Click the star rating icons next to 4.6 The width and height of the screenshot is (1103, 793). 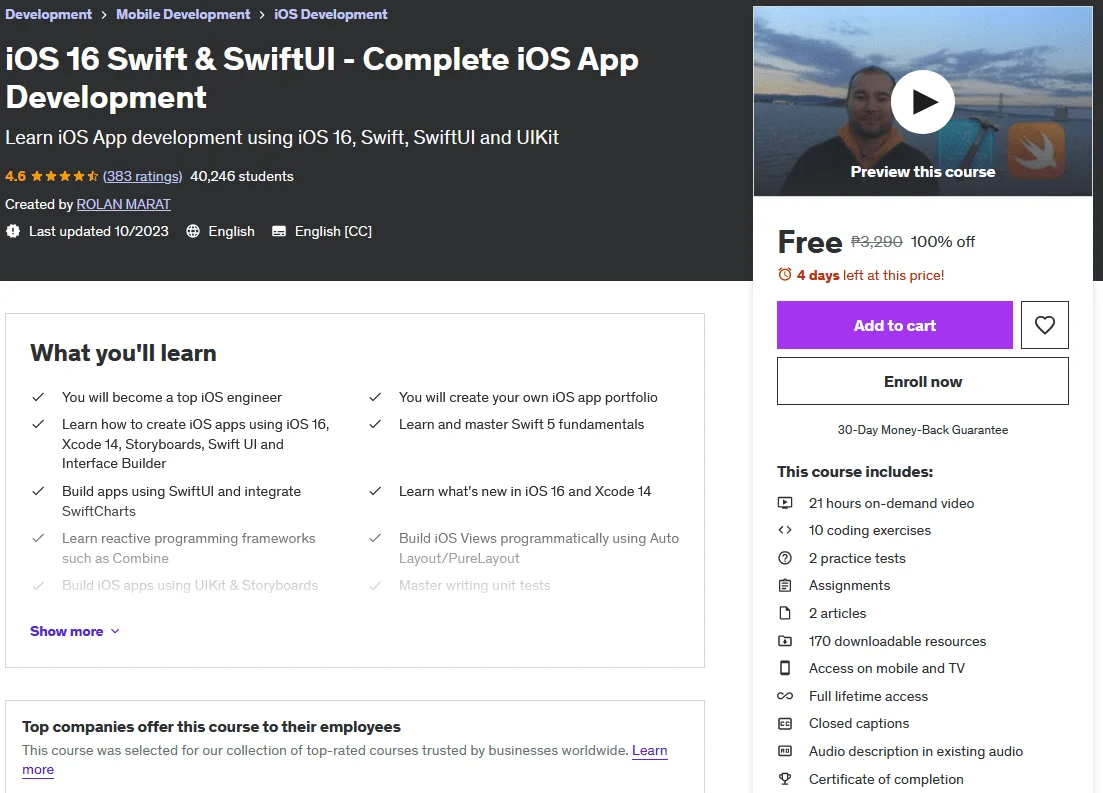(65, 176)
